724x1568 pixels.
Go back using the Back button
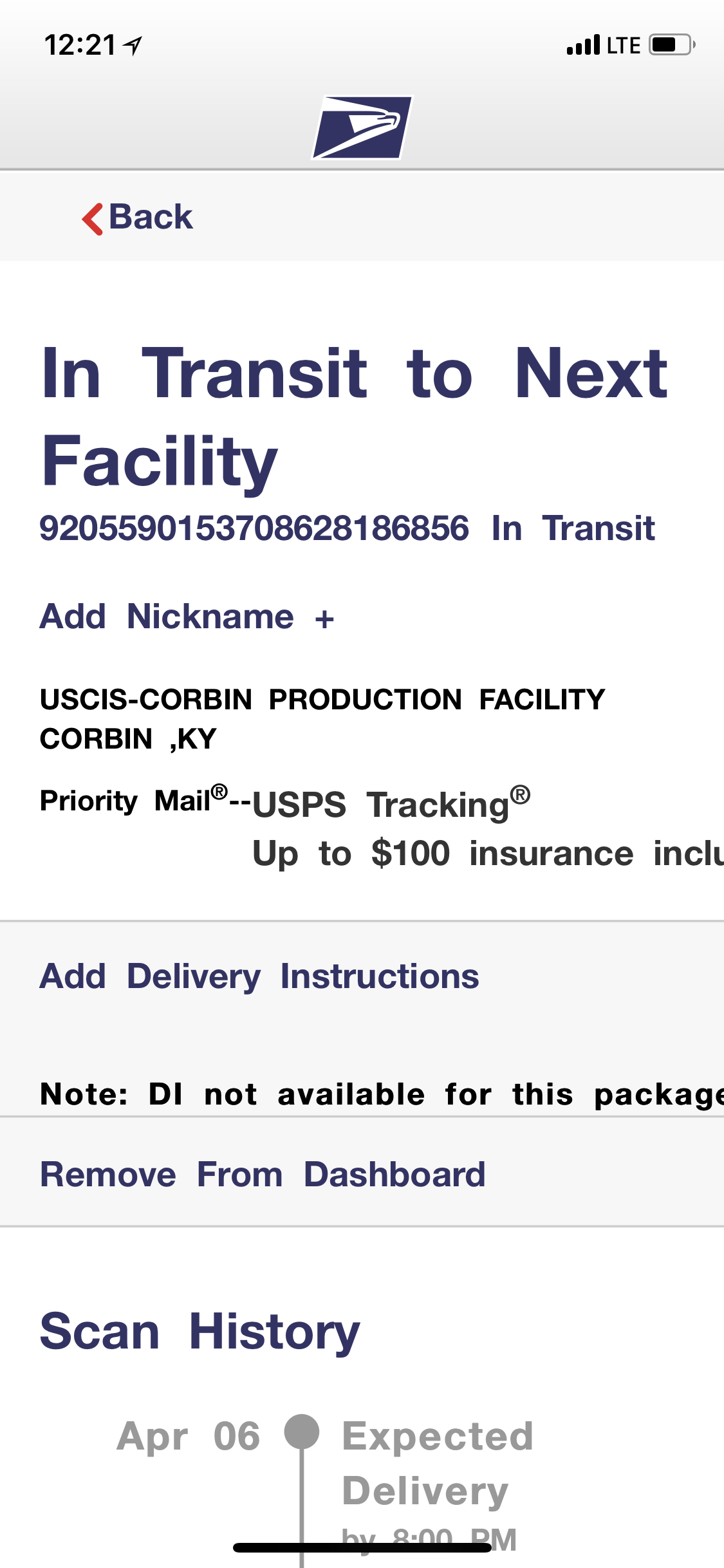coord(137,218)
